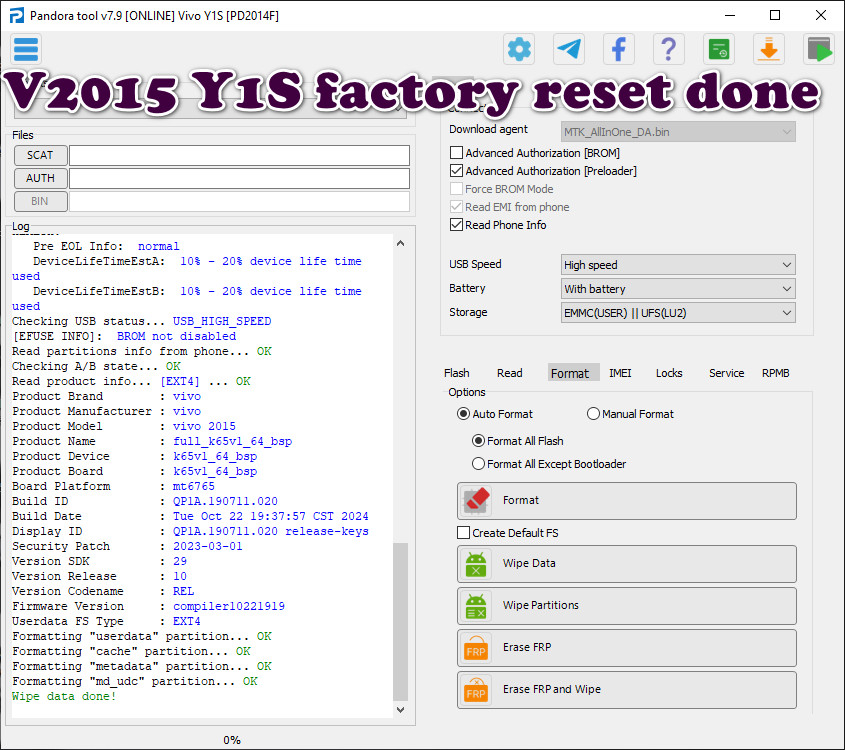This screenshot has height=750, width=845.
Task: Open the Storage dropdown
Action: click(678, 313)
